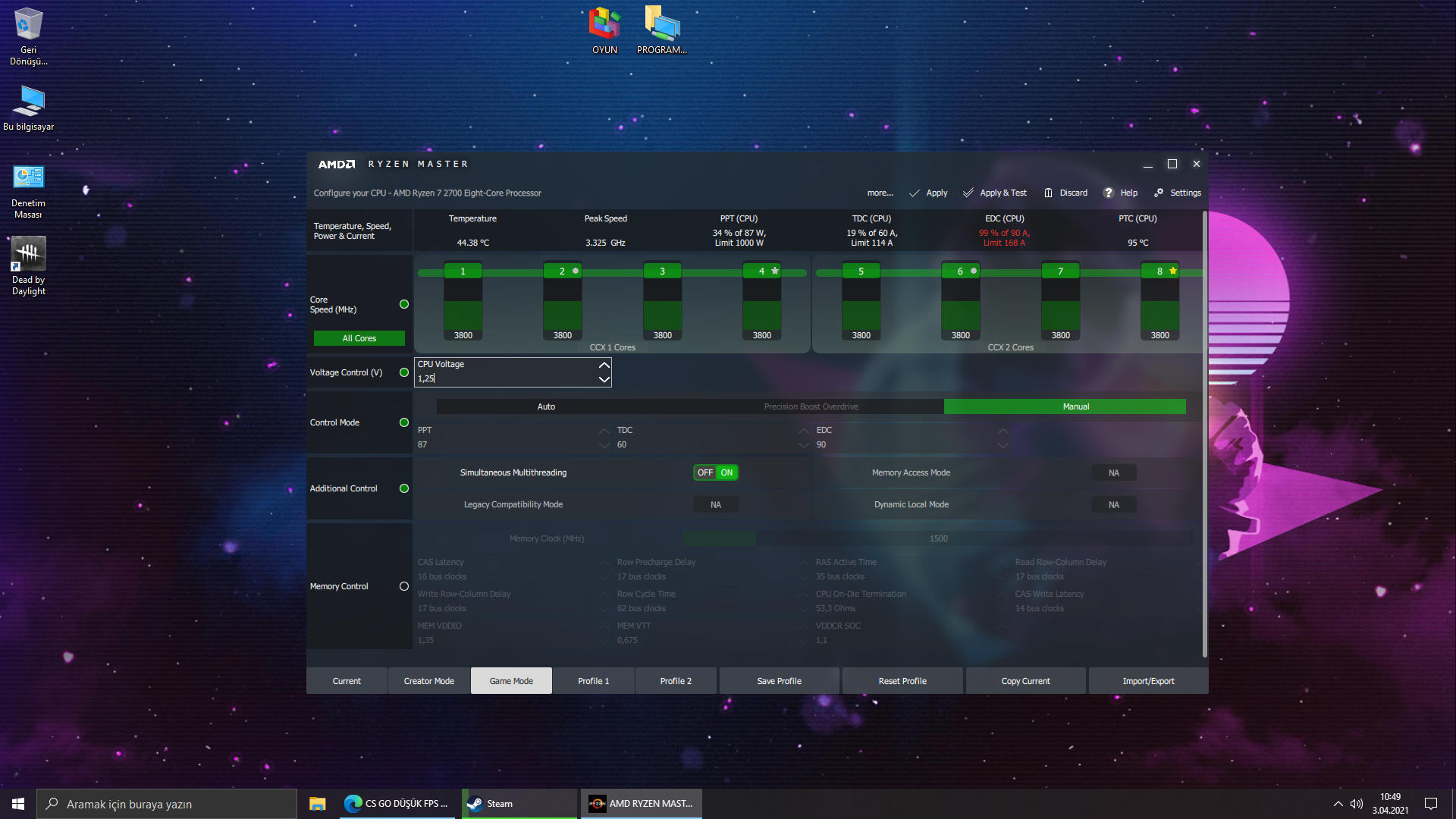Click the Discard trash icon

pos(1048,193)
